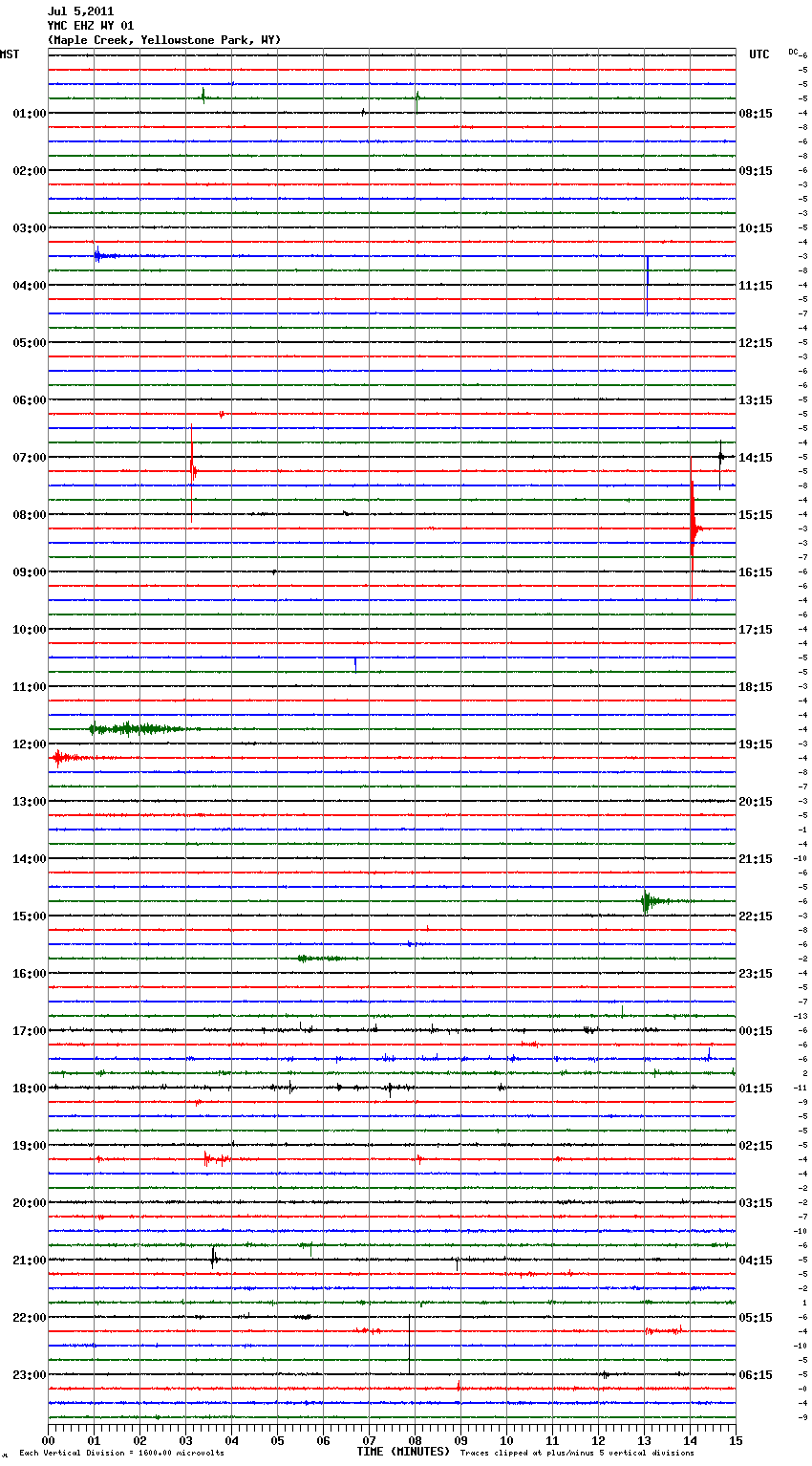Screen dimensions: 812x1466
Task: Click the "TIME (MINUTES)" axis title
Action: coord(403,1452)
